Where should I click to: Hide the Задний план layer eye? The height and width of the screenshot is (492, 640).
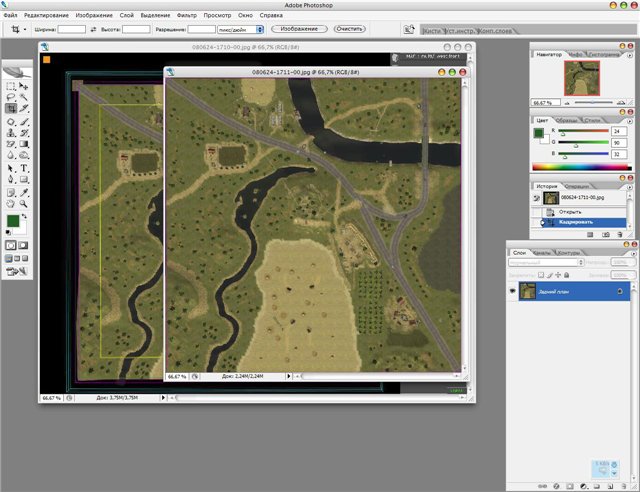[x=513, y=291]
